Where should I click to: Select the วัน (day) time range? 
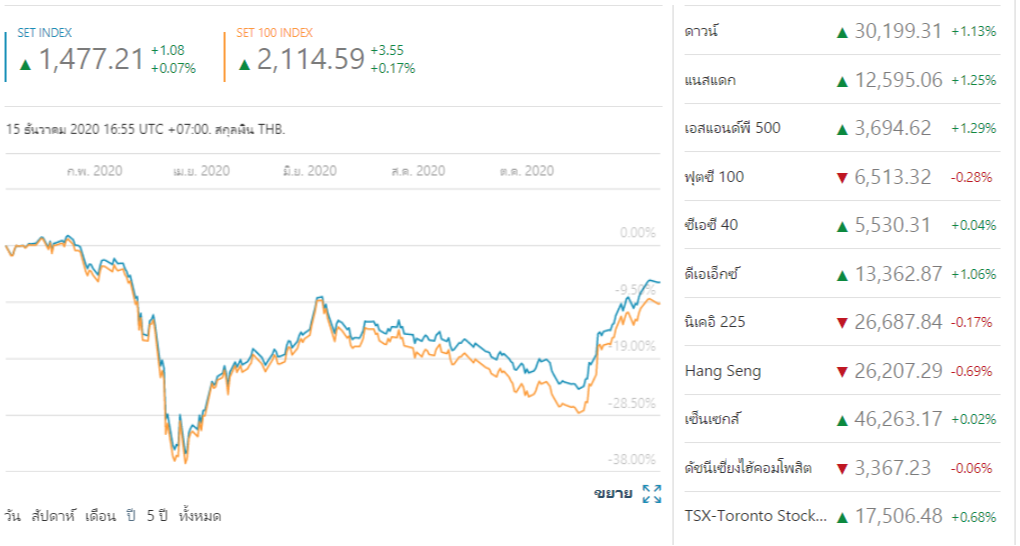(13, 516)
